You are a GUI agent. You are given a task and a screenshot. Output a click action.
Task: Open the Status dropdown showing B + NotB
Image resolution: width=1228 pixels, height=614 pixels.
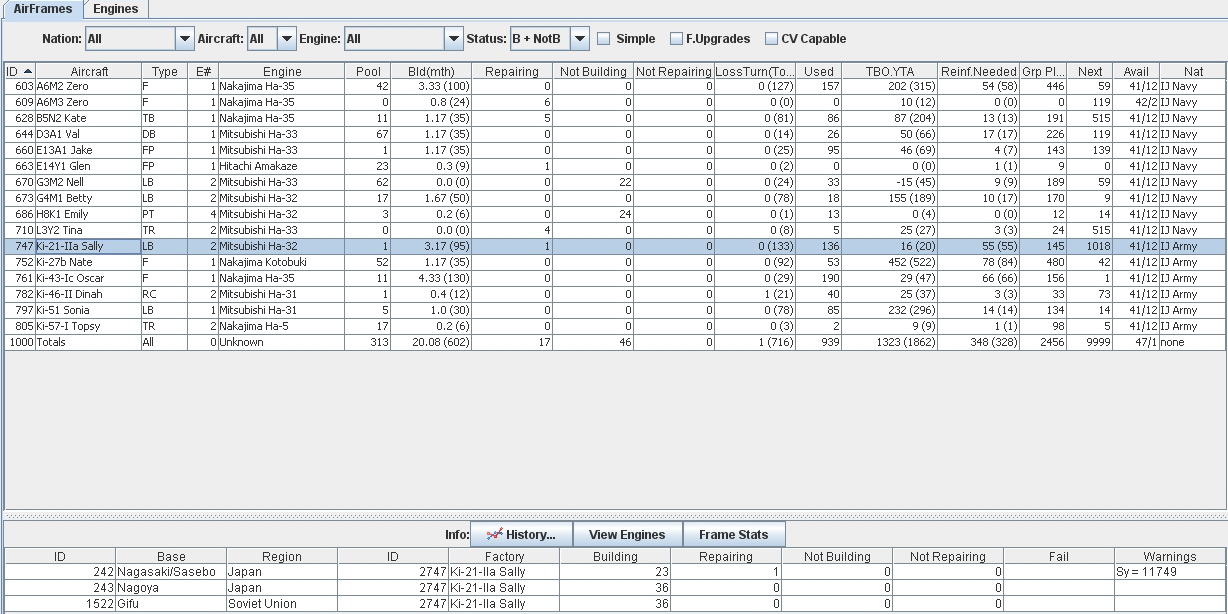click(x=580, y=39)
